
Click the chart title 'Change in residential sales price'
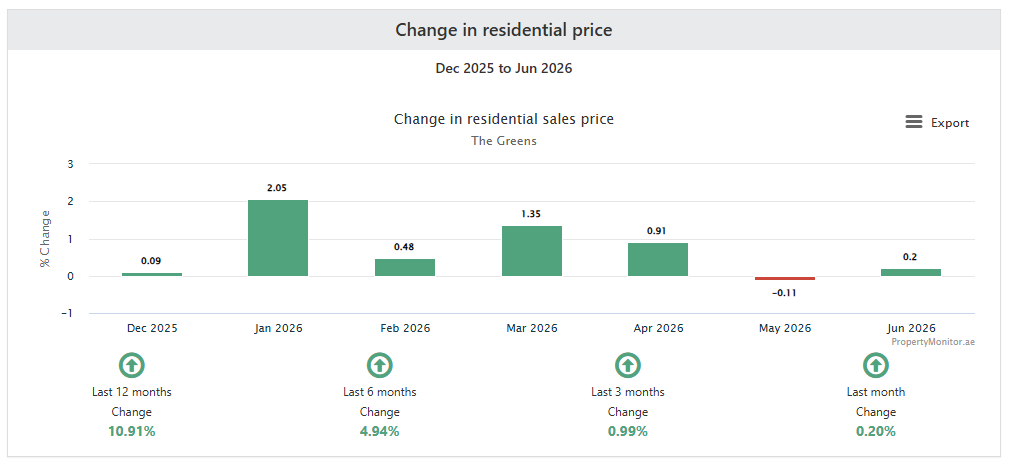coord(504,119)
